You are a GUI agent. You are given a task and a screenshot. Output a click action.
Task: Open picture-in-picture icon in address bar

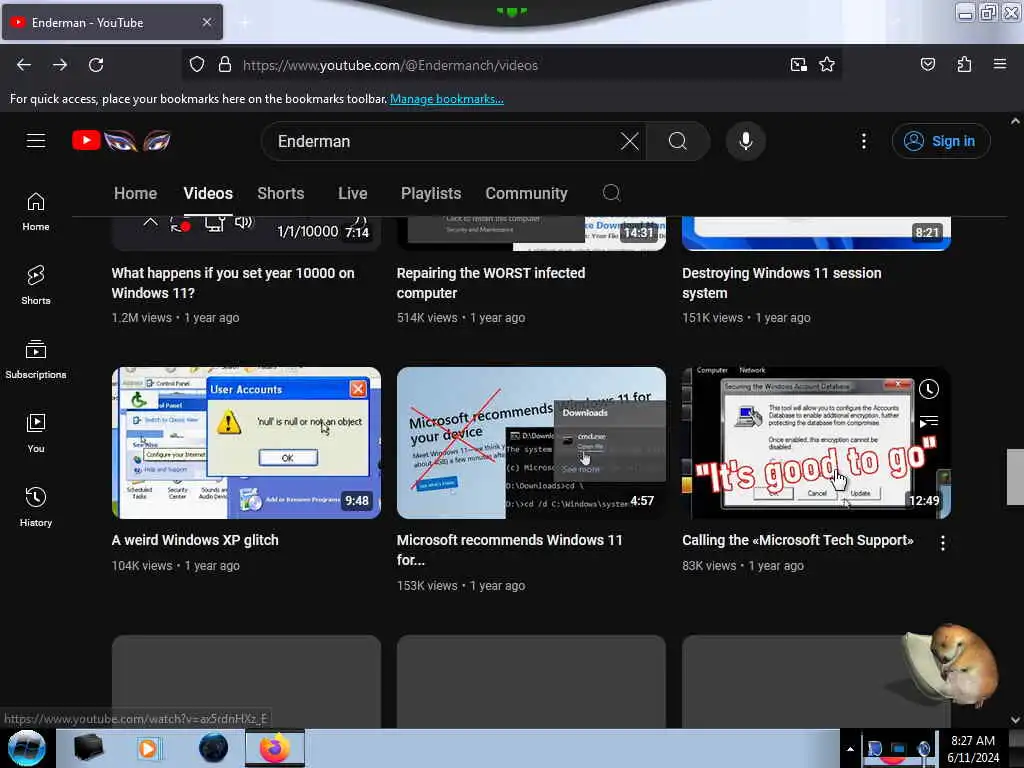pyautogui.click(x=798, y=65)
